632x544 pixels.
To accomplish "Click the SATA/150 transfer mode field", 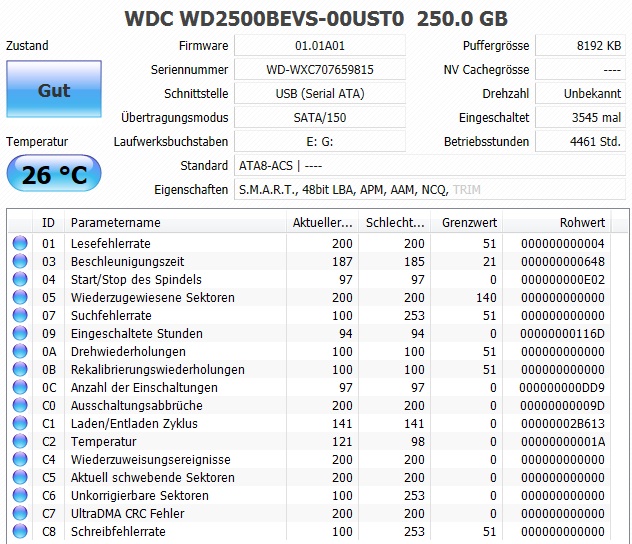I will click(x=320, y=118).
